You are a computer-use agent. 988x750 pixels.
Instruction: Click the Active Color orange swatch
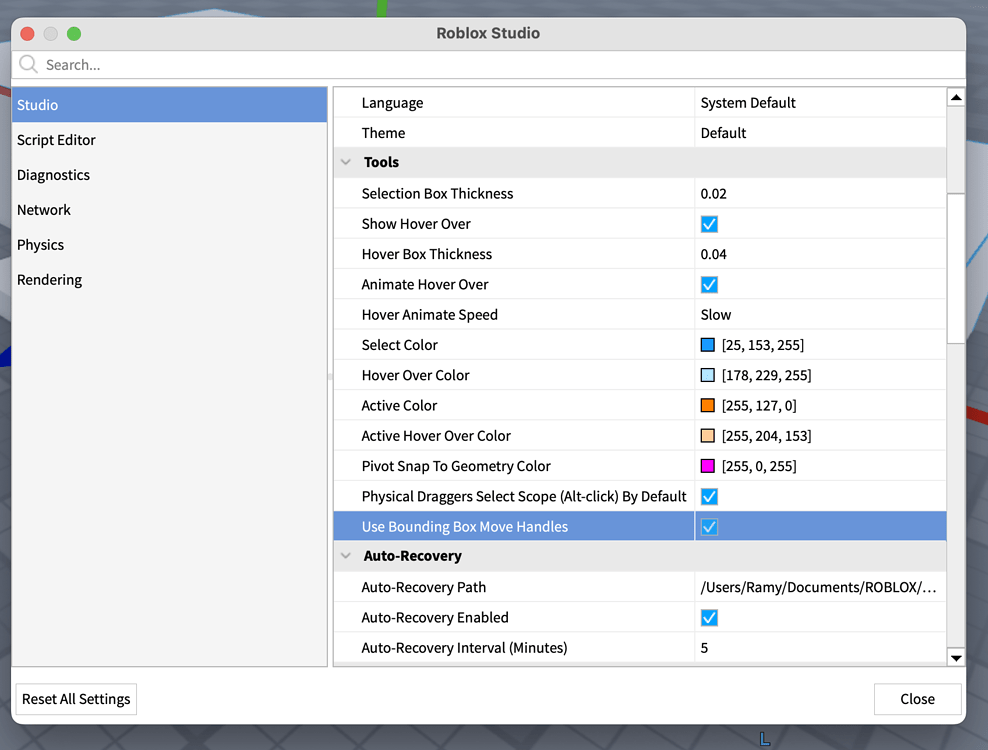coord(708,406)
